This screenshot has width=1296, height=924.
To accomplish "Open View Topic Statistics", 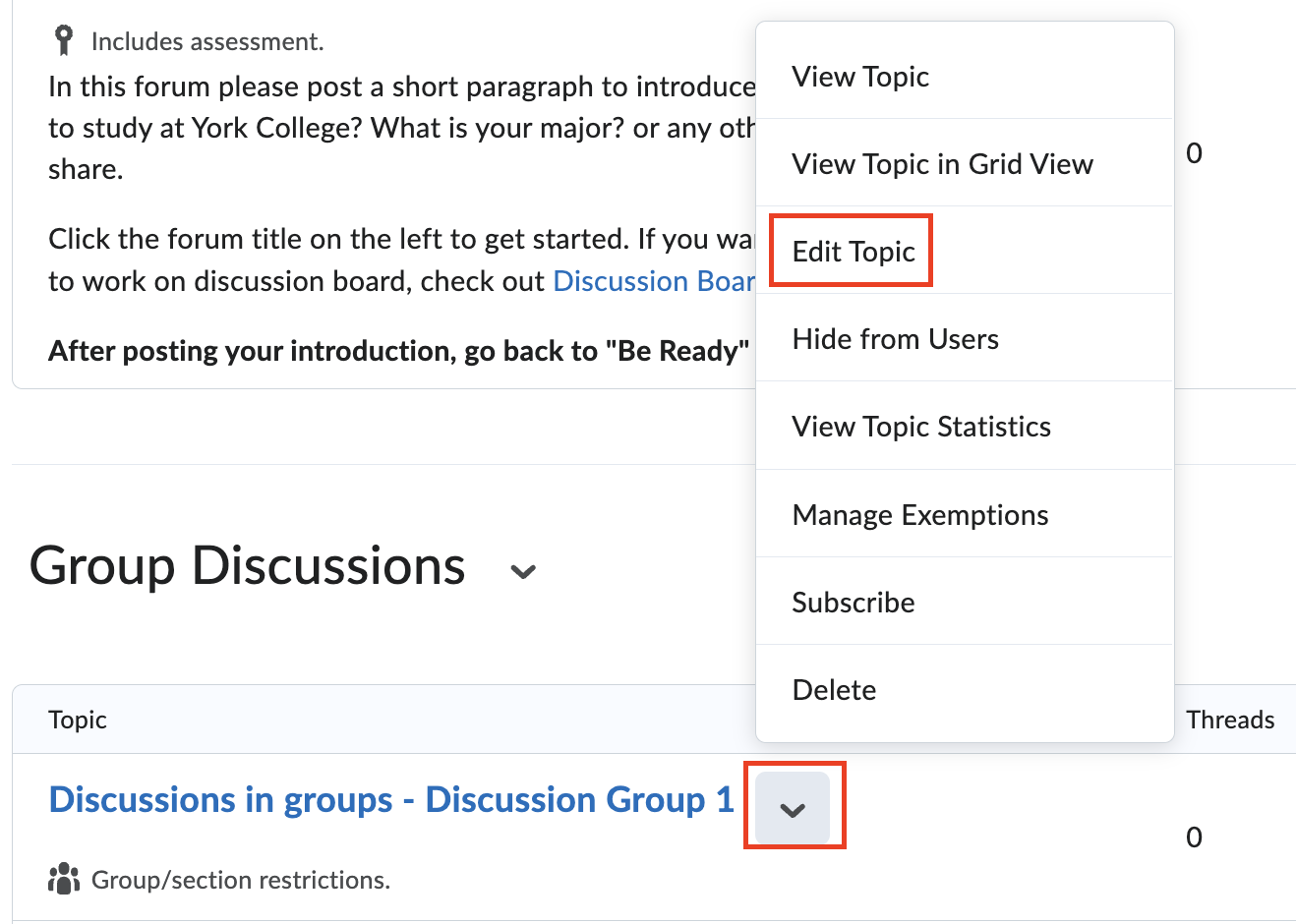I will coord(920,427).
